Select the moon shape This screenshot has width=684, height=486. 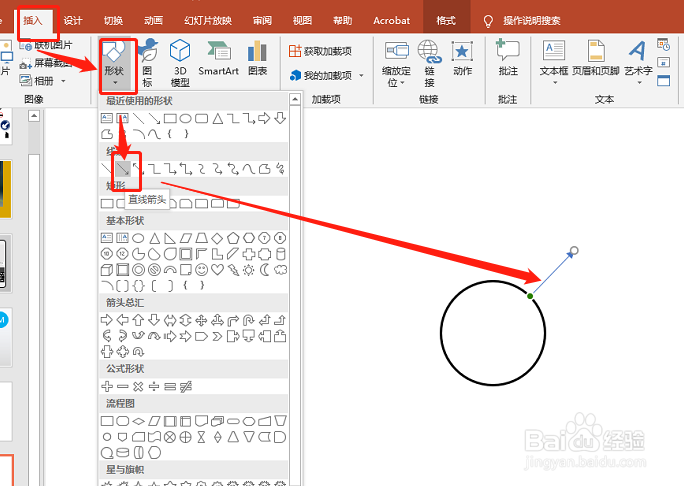[x=264, y=270]
